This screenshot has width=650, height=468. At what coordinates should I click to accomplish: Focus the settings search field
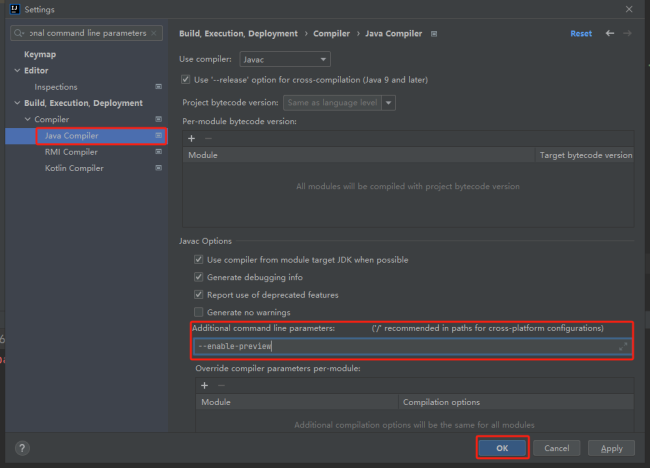click(x=86, y=33)
